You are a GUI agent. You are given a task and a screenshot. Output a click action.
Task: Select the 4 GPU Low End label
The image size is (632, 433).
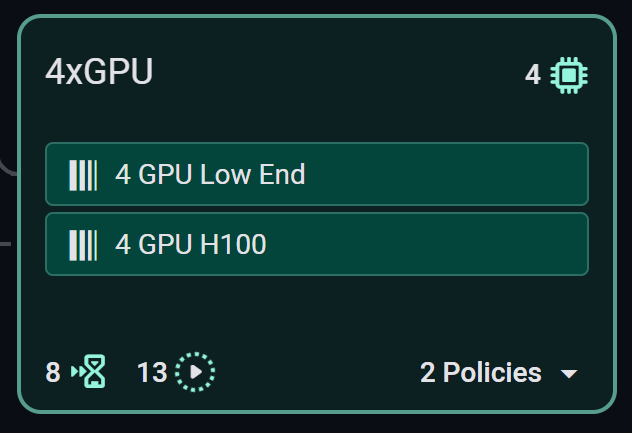tap(210, 175)
